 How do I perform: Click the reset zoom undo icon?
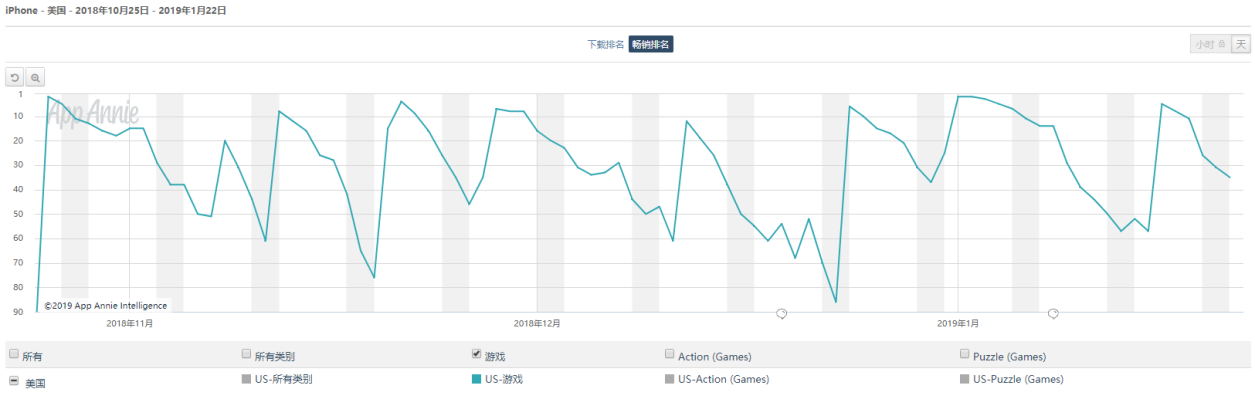15,77
